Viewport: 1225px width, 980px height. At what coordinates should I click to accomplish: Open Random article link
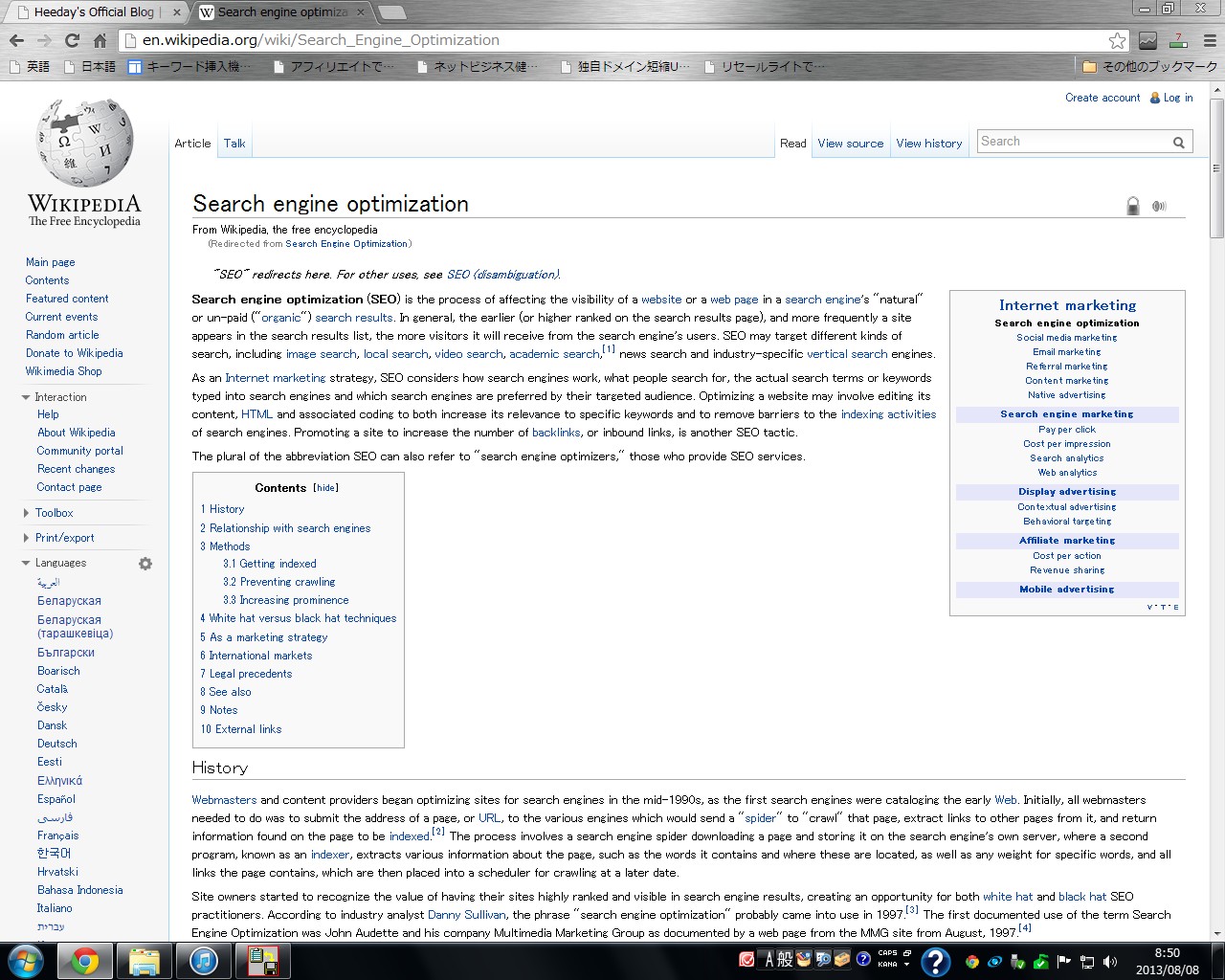(x=62, y=335)
